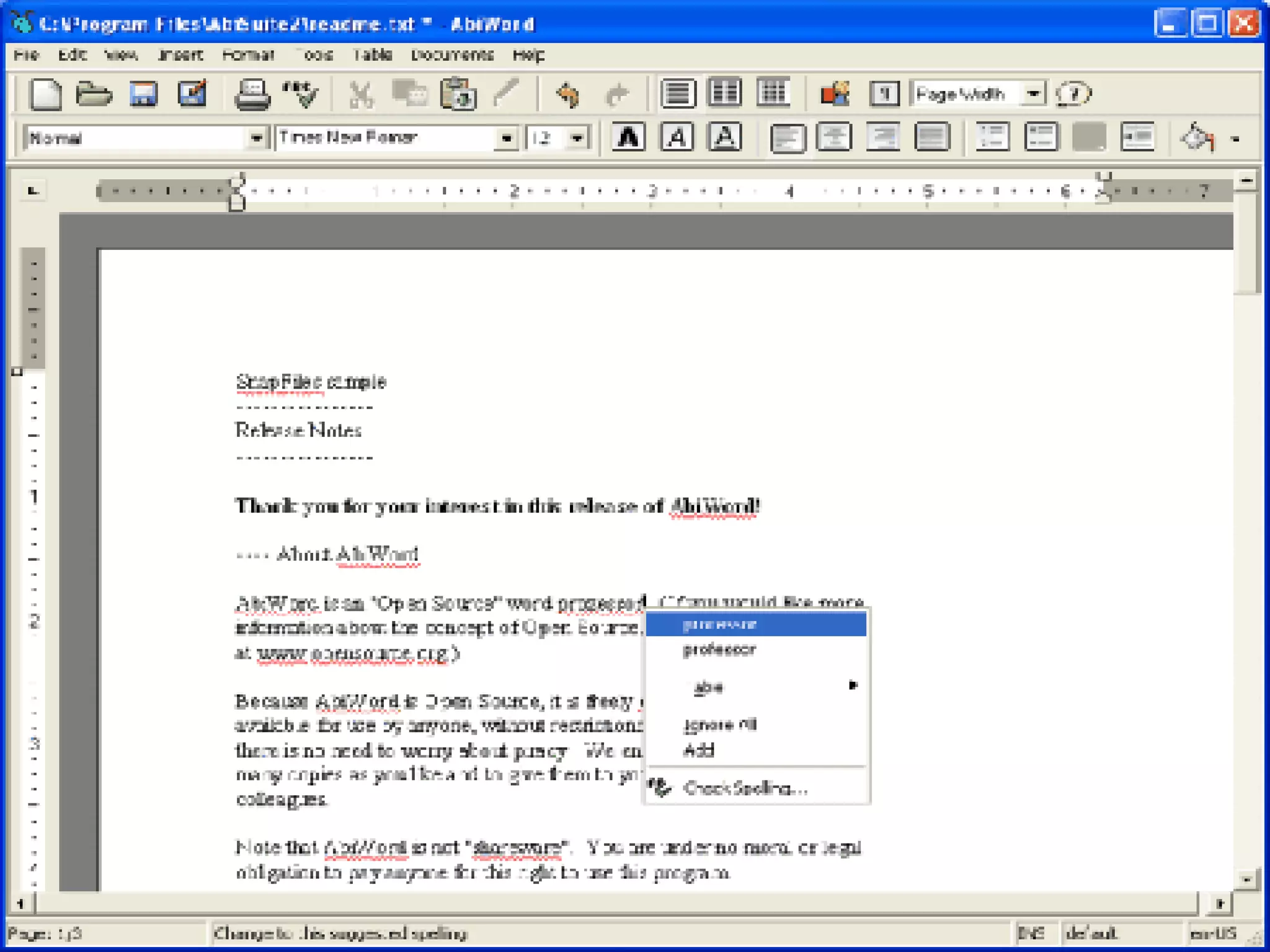Viewport: 1270px width, 952px height.
Task: Click the New document icon
Action: (x=46, y=95)
